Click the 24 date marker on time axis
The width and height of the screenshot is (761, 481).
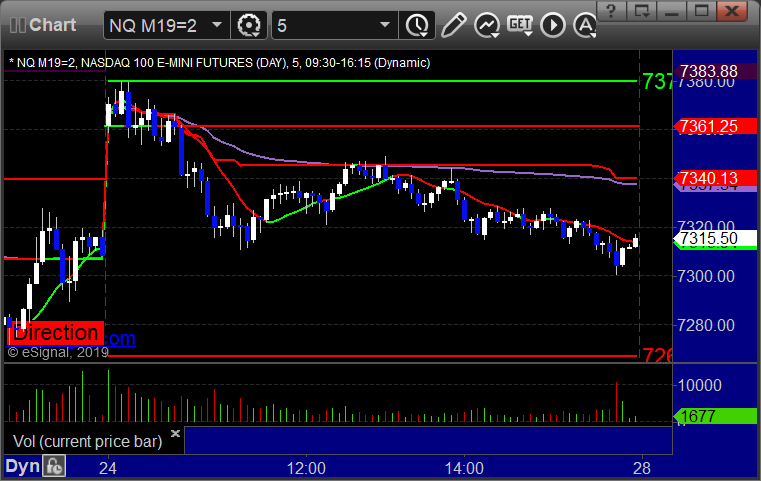click(108, 468)
